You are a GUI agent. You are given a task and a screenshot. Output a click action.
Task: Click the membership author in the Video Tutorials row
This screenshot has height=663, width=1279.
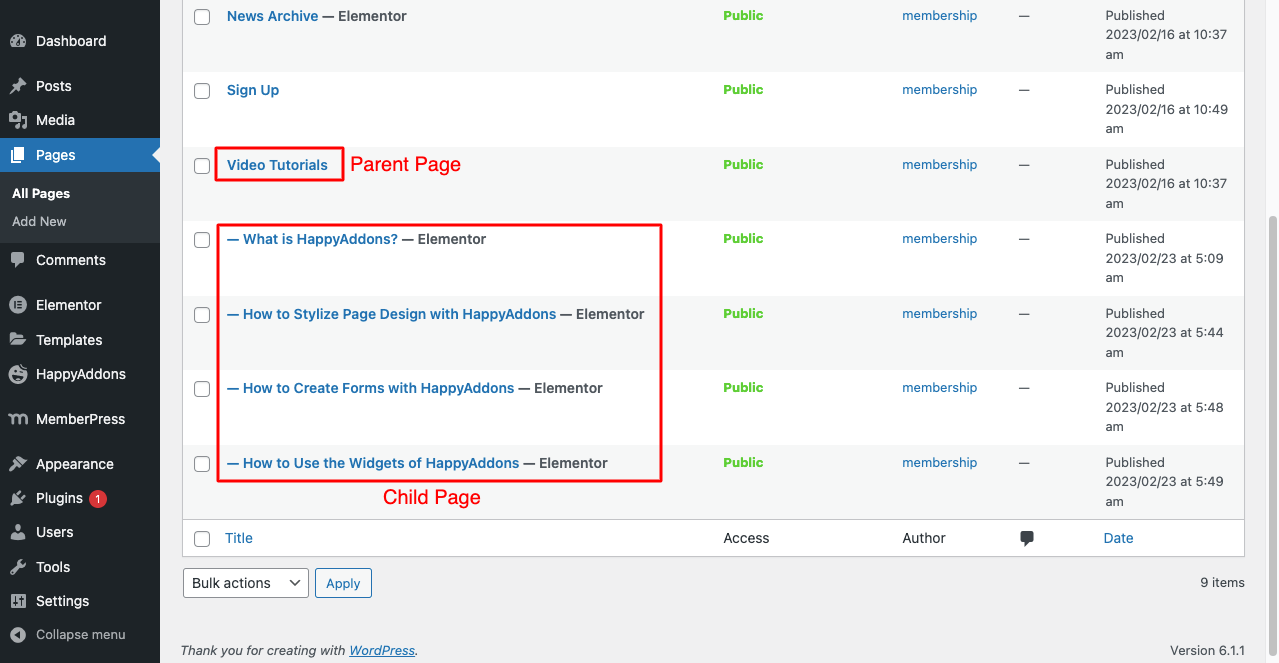[x=939, y=165]
